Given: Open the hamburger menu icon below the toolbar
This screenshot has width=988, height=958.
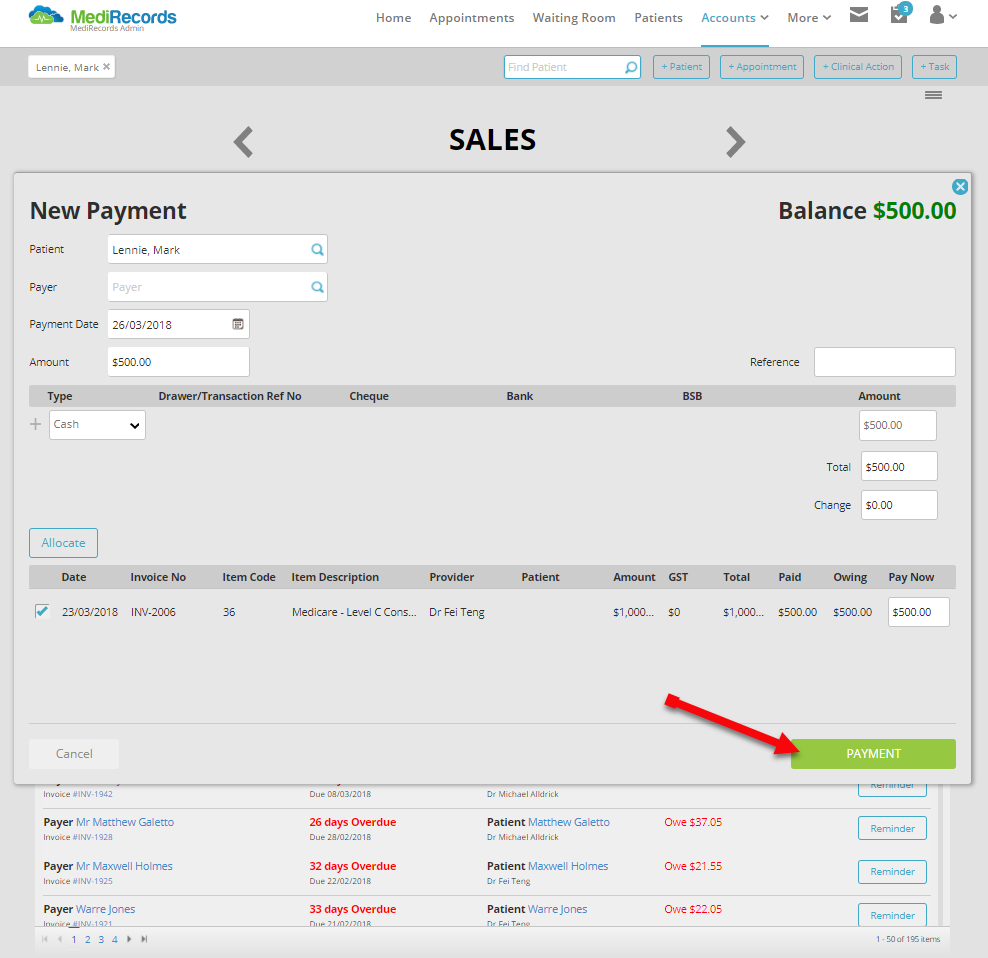Looking at the screenshot, I should click(x=933, y=95).
